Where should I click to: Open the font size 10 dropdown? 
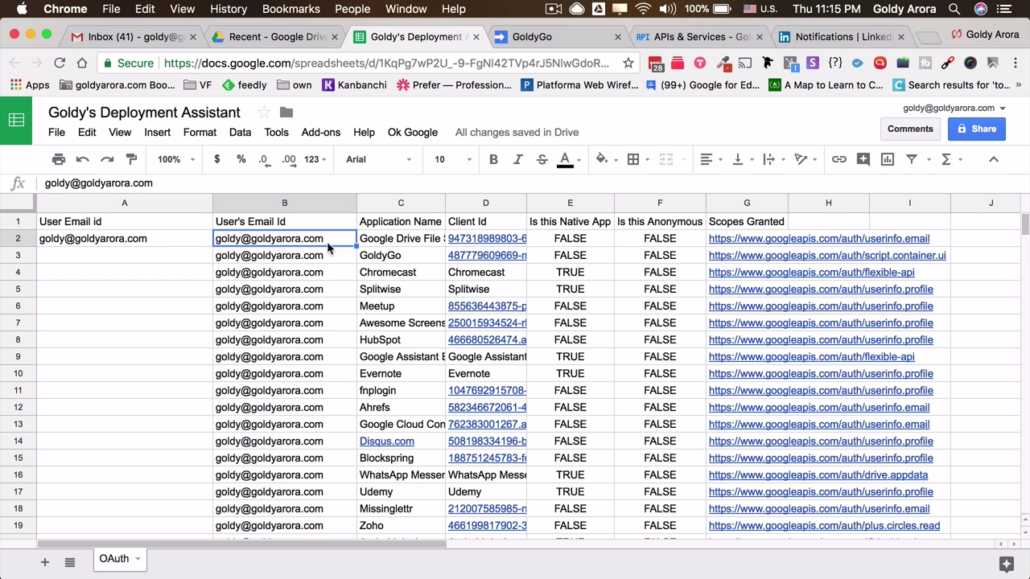(453, 159)
